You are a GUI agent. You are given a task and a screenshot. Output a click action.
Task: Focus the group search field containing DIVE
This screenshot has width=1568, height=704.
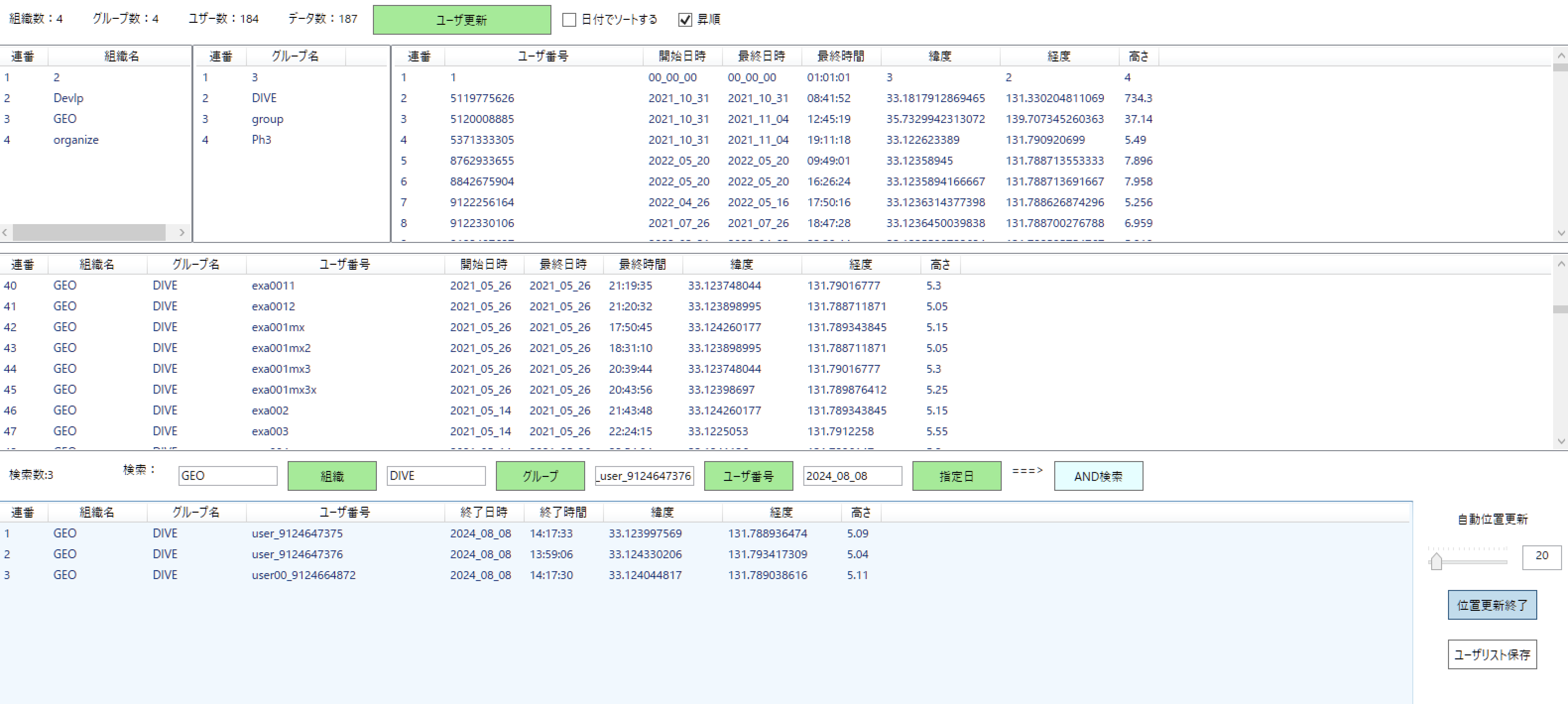(436, 476)
